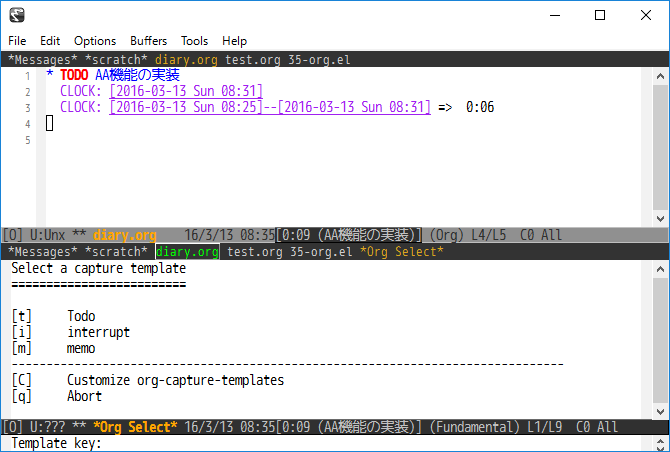Click the [q] Abort entry
Screen dimensions: 670x452
[57, 396]
